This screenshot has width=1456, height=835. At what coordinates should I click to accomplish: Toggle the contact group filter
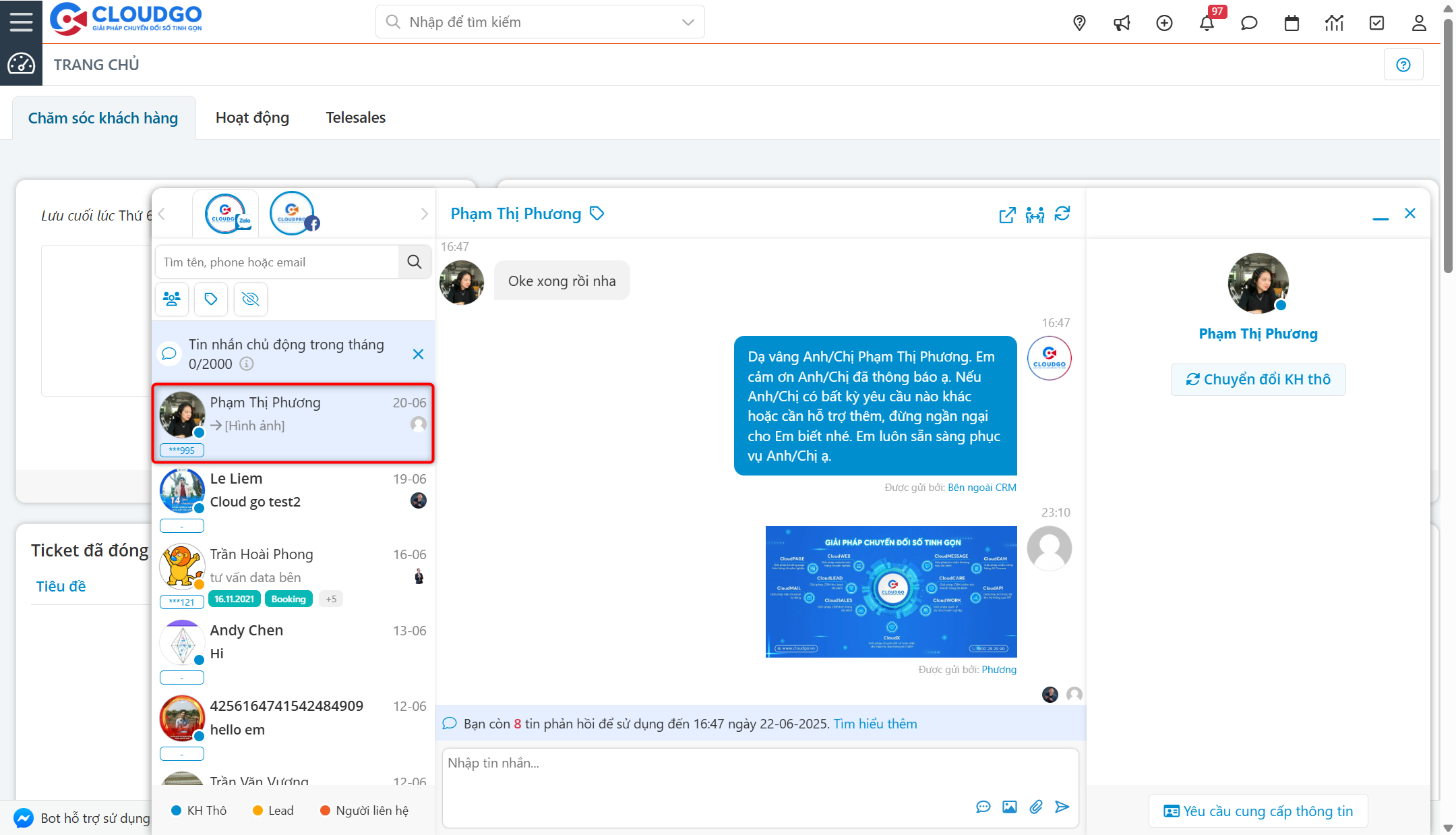(x=172, y=299)
